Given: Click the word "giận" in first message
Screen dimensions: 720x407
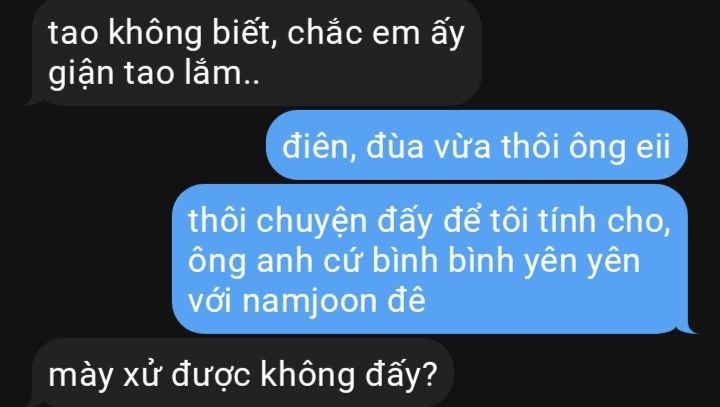Looking at the screenshot, I should tap(81, 74).
